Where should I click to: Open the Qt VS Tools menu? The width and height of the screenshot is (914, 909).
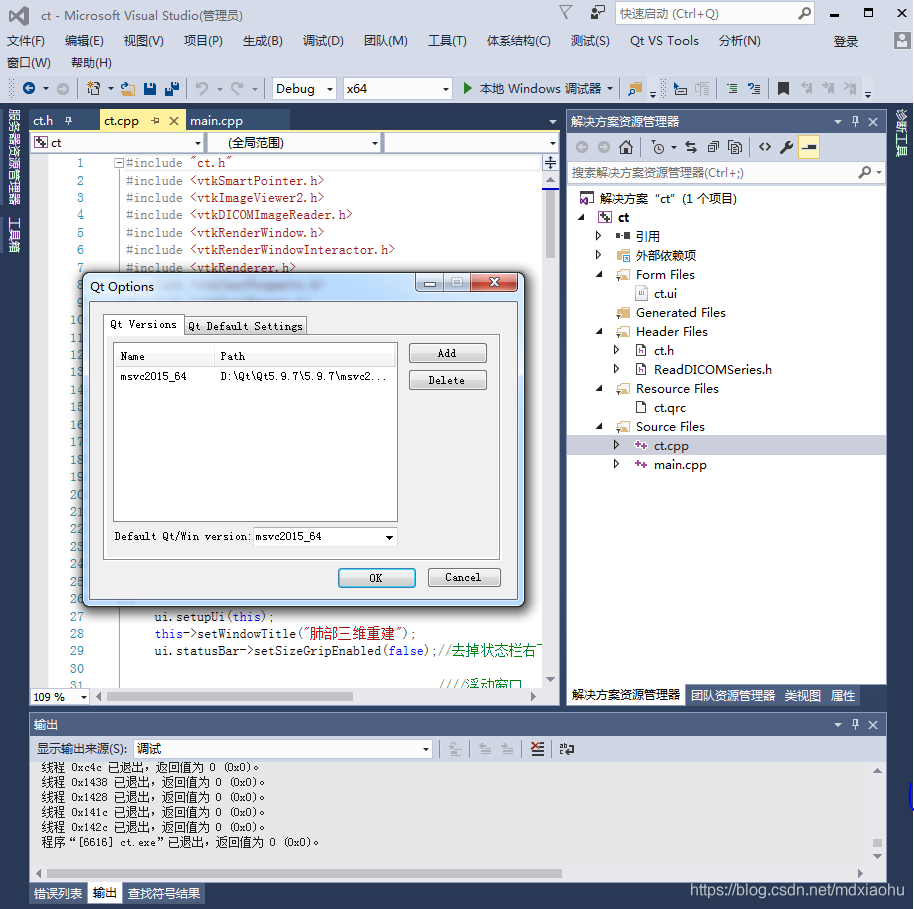tap(664, 41)
